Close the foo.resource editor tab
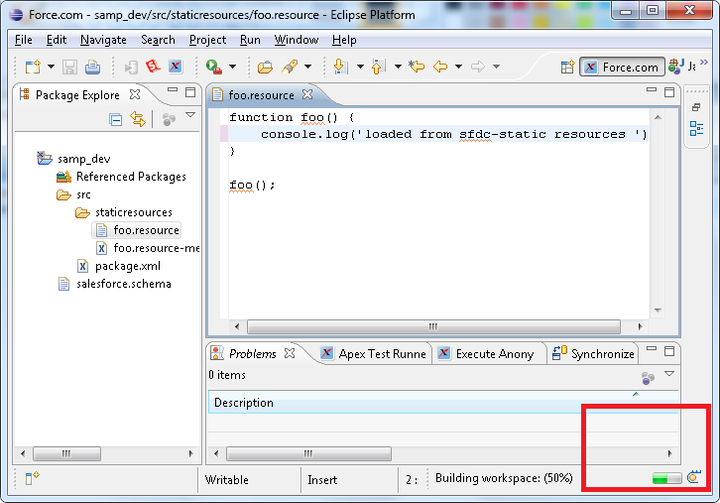 [x=307, y=94]
